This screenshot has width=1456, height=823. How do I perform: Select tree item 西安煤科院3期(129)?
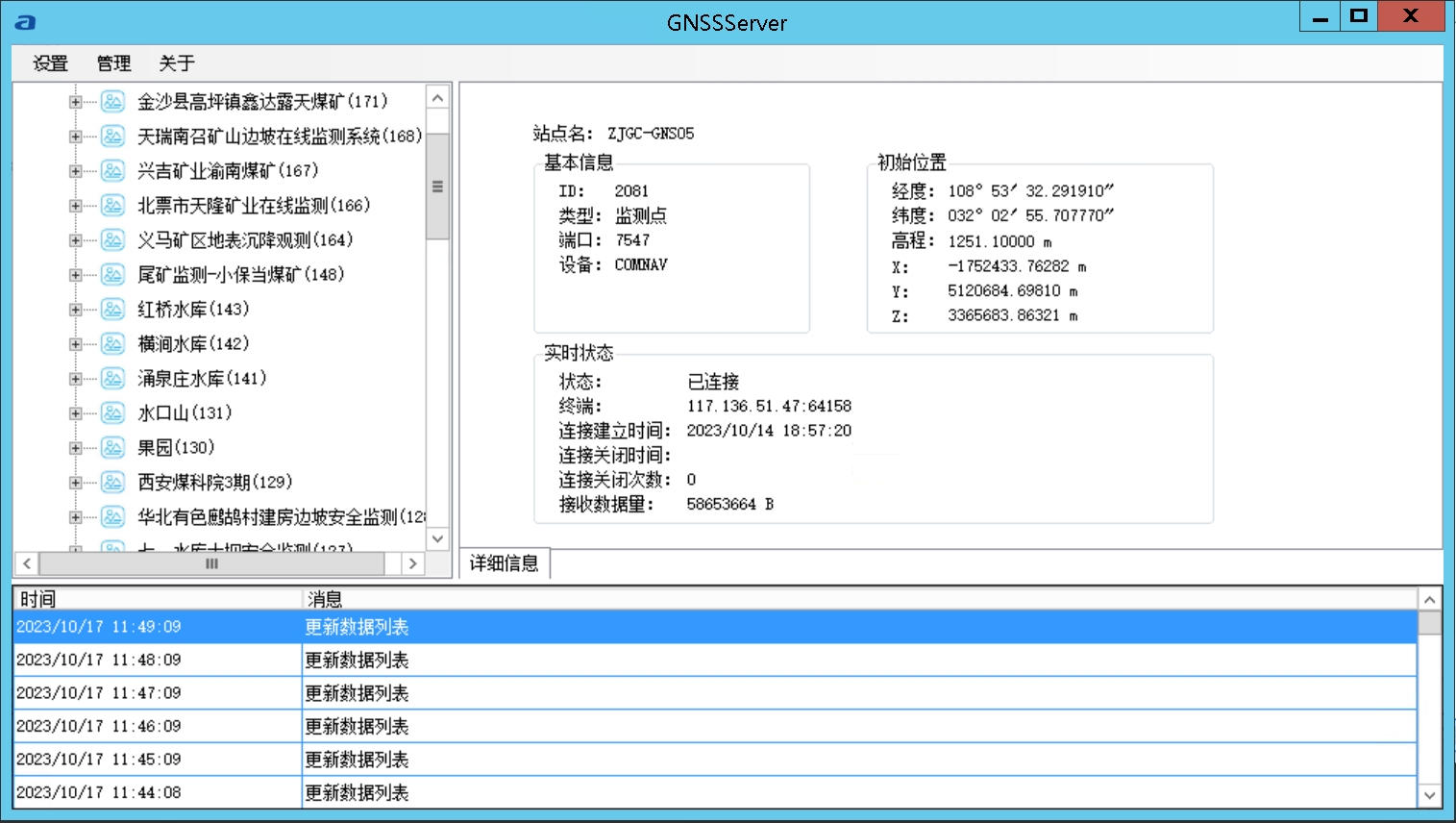pyautogui.click(x=214, y=482)
